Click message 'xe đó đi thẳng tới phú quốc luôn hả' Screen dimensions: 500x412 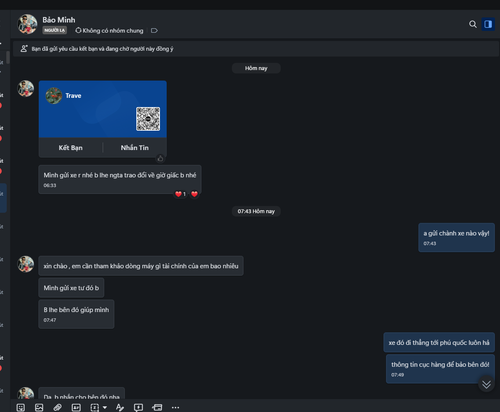(x=439, y=342)
